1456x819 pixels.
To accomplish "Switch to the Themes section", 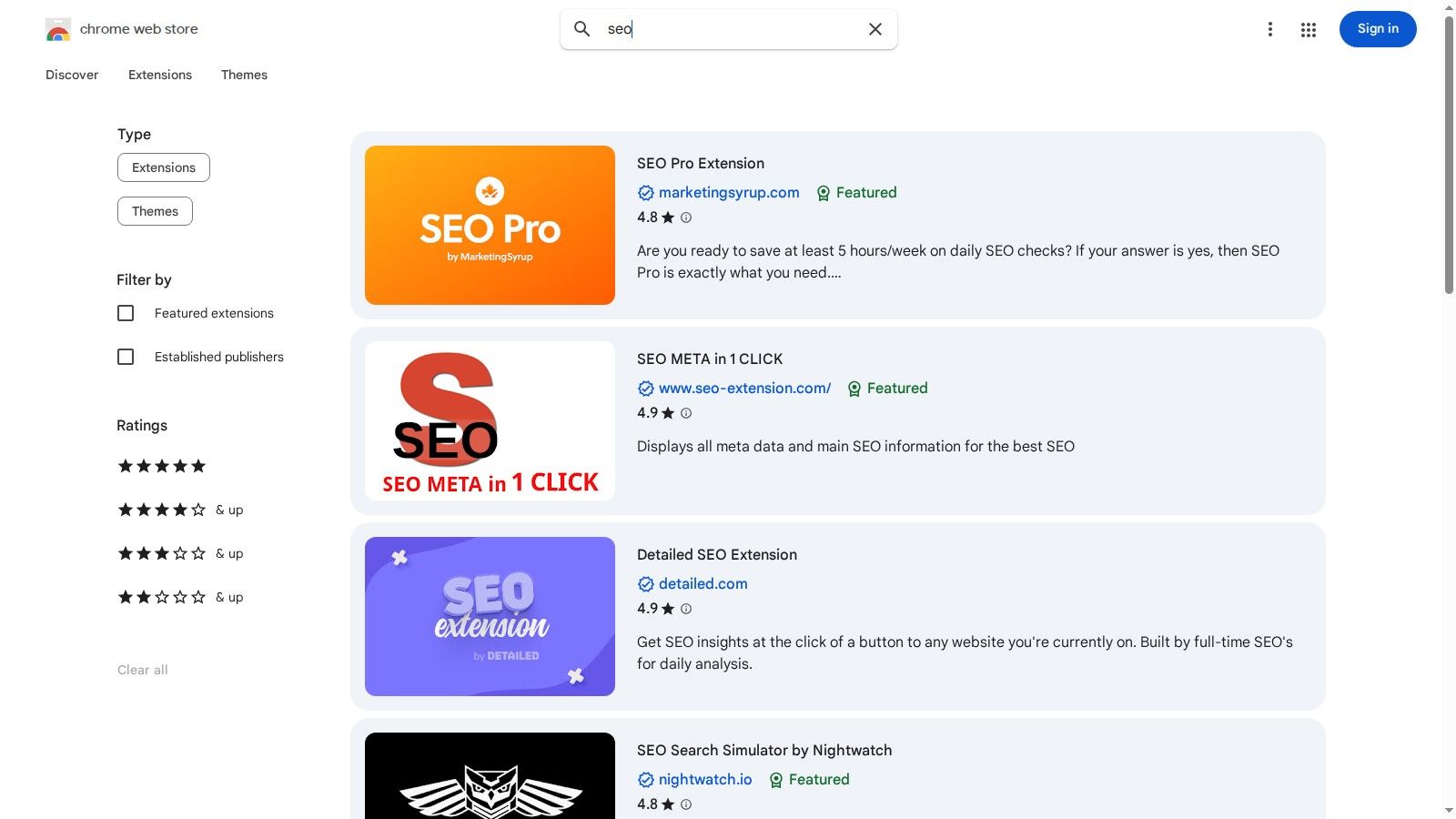I will (x=244, y=75).
